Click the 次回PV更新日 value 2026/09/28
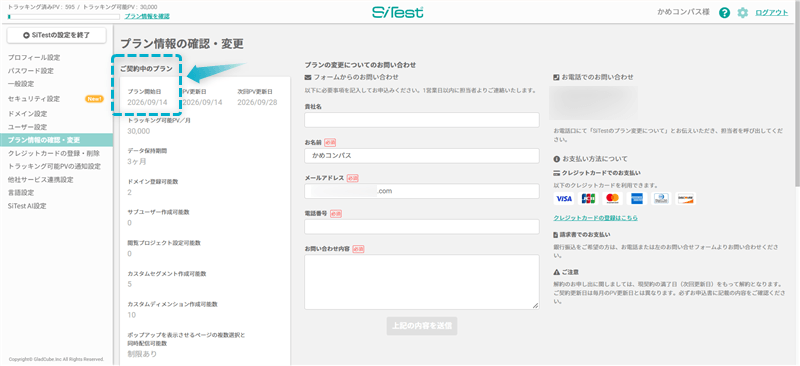The height and width of the screenshot is (366, 800). coord(257,102)
